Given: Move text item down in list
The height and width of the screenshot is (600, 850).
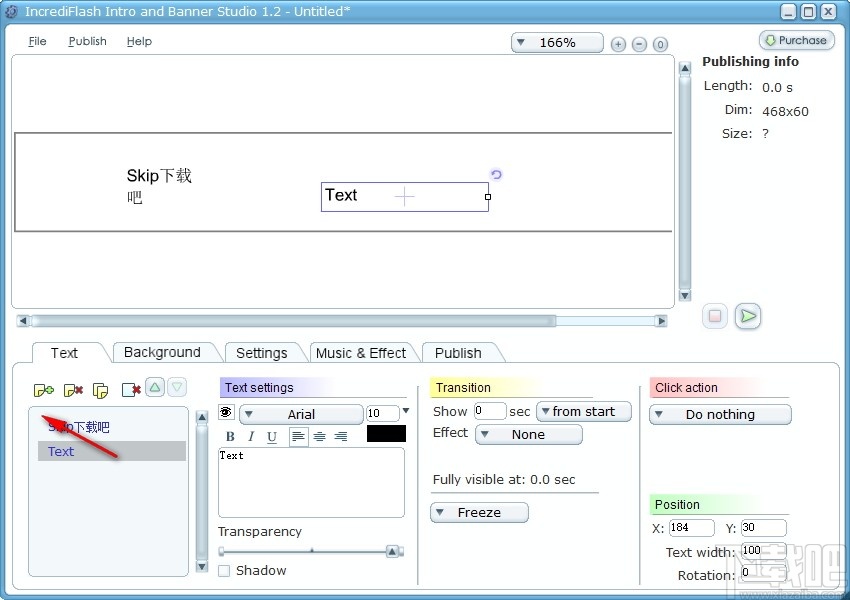Looking at the screenshot, I should click(177, 388).
